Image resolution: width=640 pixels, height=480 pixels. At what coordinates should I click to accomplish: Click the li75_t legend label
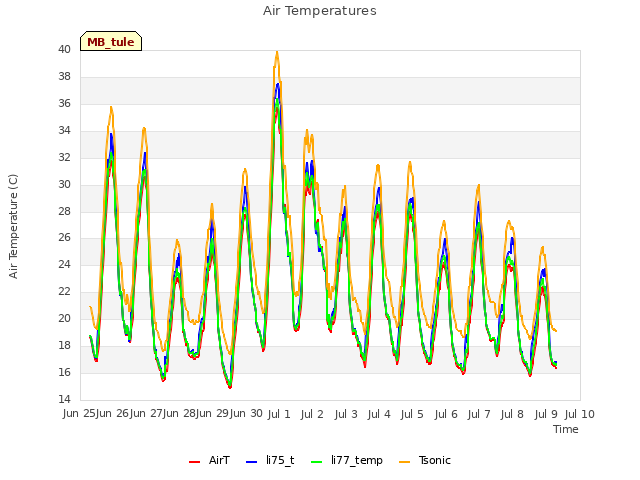coord(280,460)
